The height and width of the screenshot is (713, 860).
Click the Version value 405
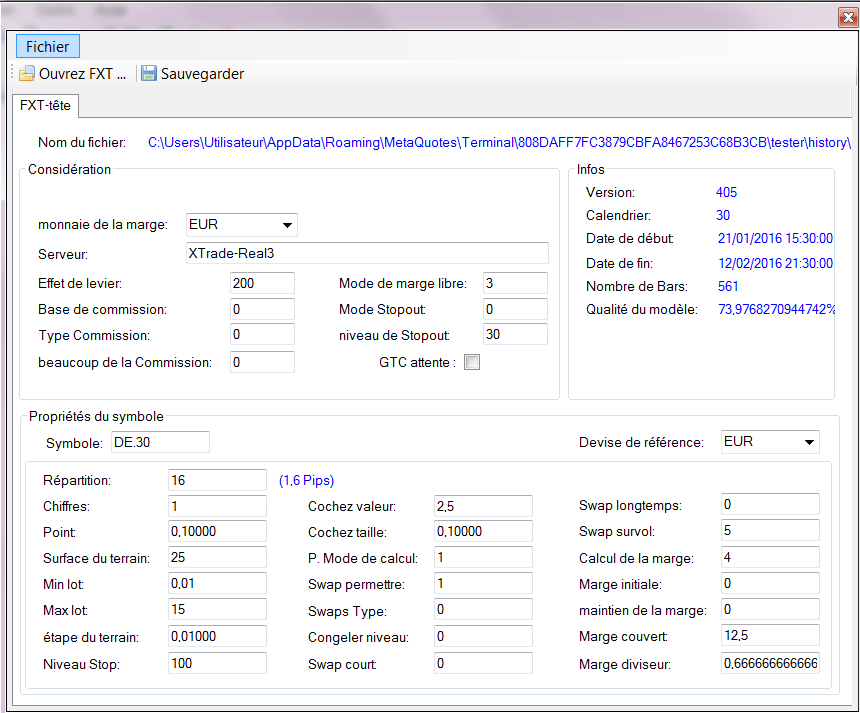(x=726, y=193)
